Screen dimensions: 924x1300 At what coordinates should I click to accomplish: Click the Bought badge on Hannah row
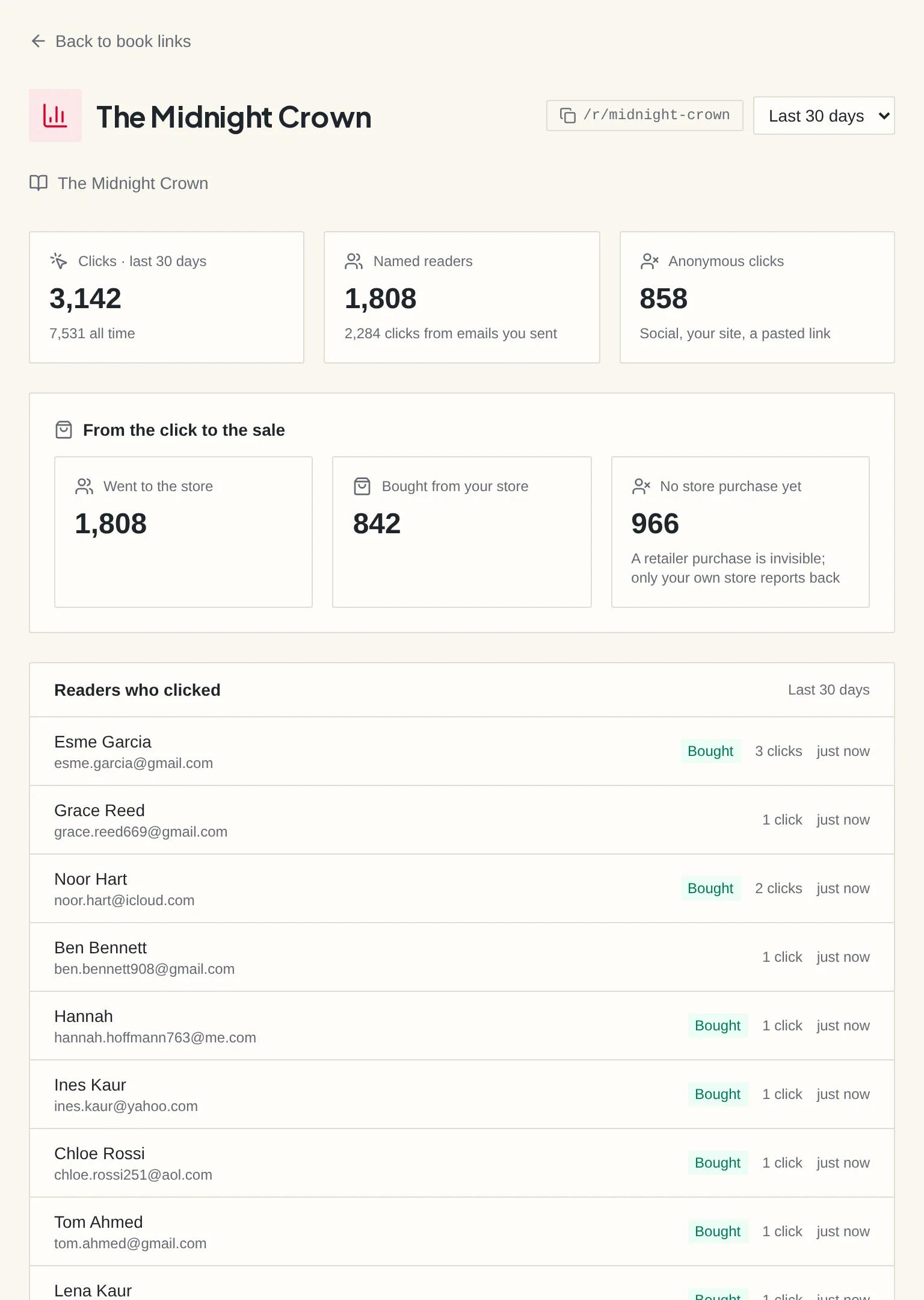coord(718,1026)
